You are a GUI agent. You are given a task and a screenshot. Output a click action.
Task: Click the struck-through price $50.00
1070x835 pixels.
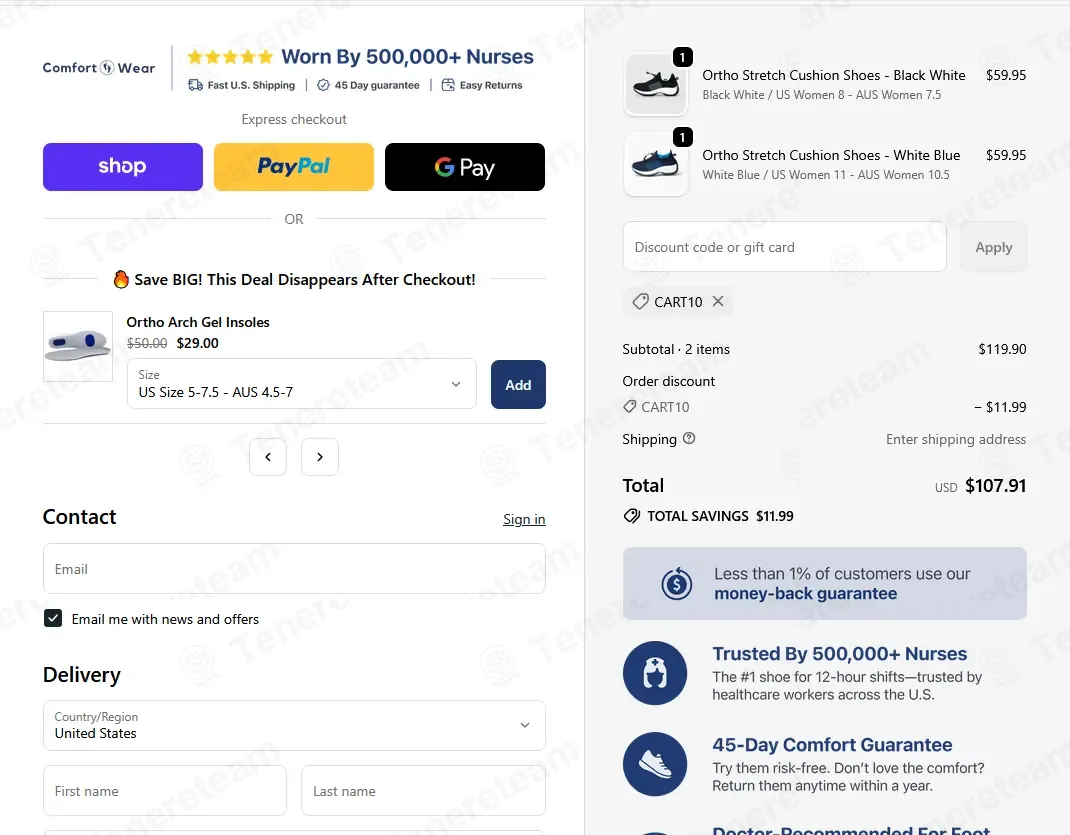[x=147, y=343]
